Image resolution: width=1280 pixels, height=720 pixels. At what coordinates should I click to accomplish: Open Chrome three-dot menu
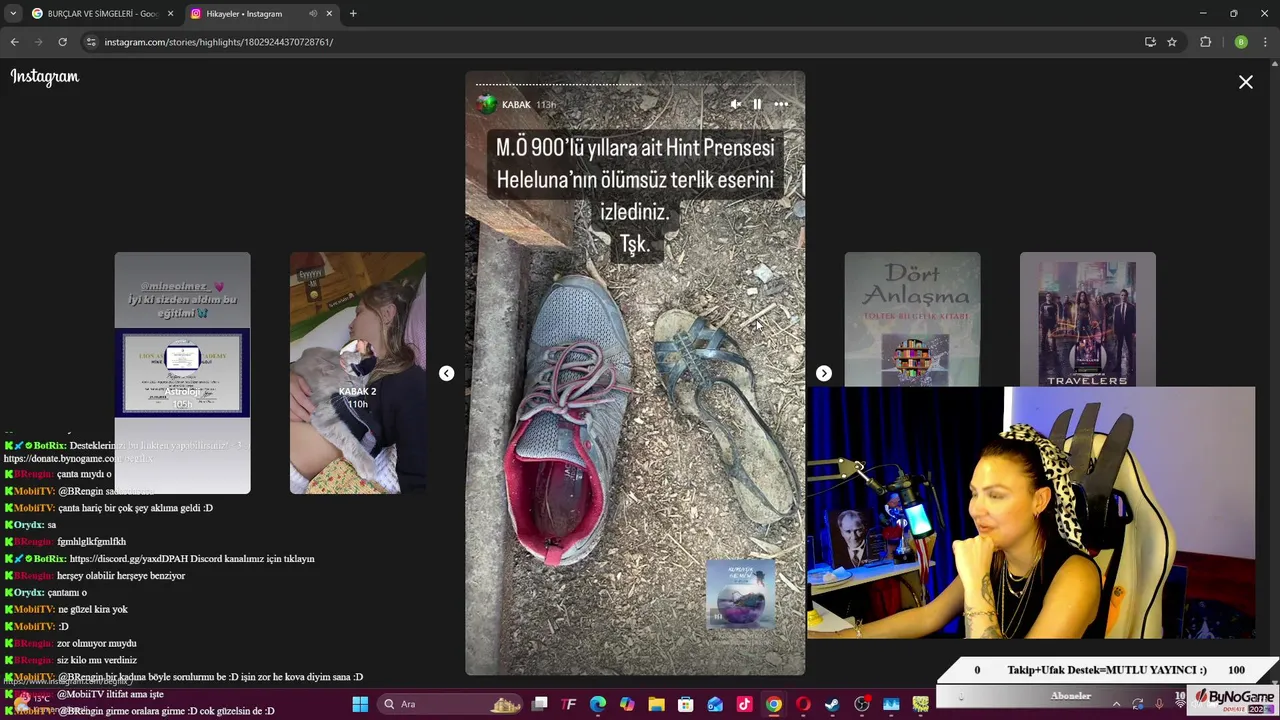(1266, 42)
